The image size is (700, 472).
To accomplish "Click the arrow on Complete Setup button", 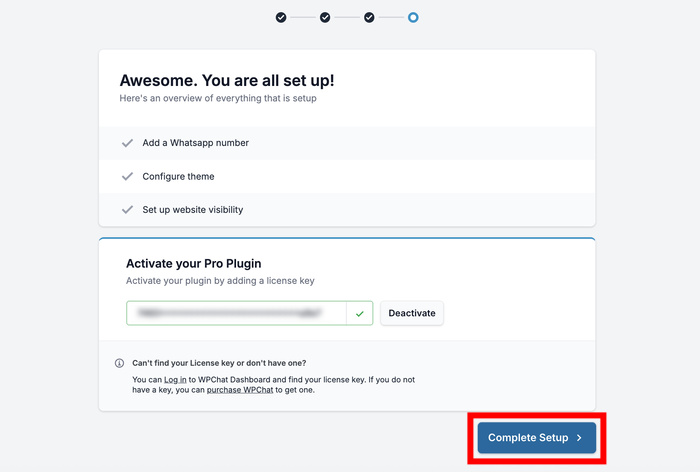I will pyautogui.click(x=579, y=438).
